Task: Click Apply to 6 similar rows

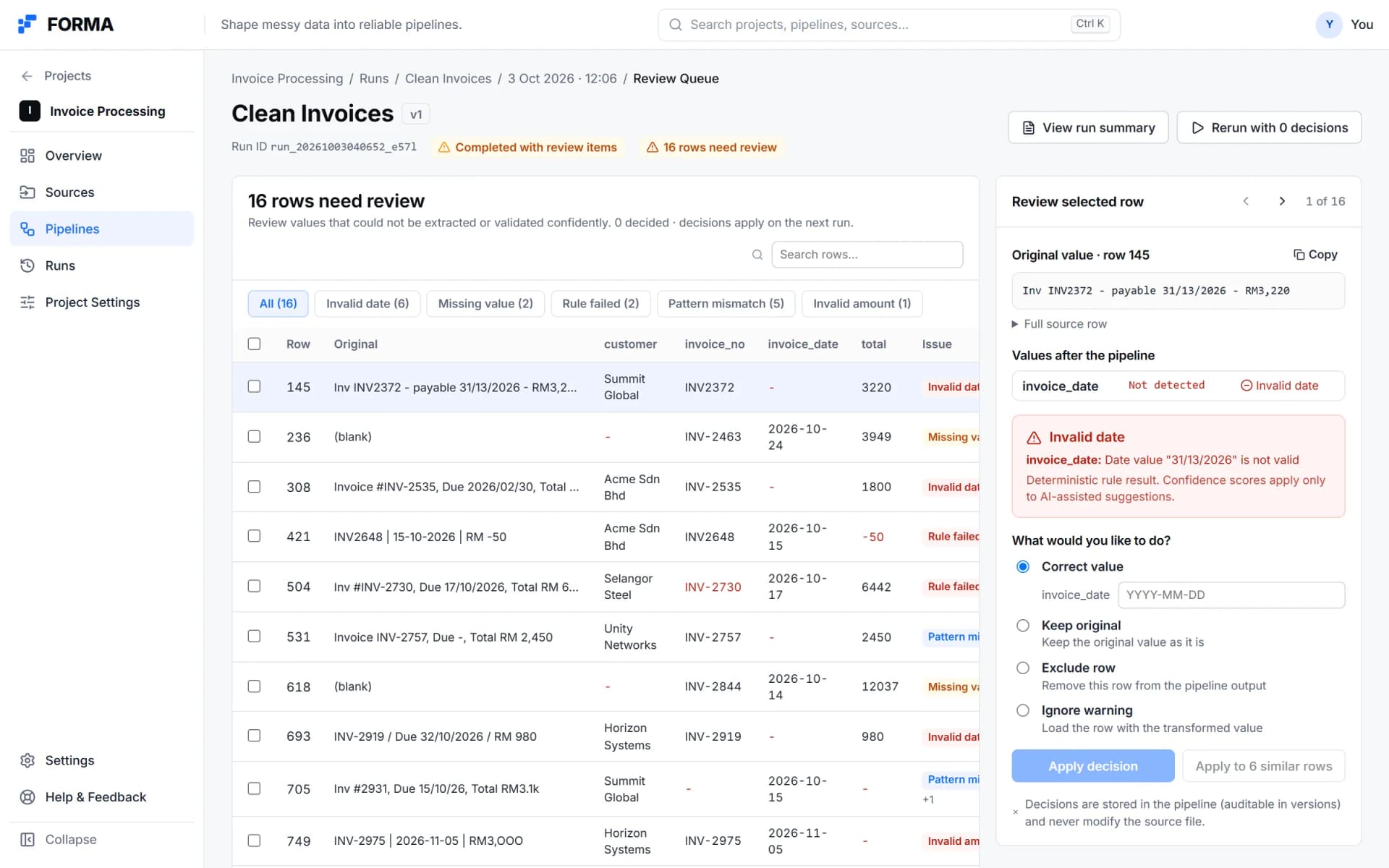Action: click(x=1263, y=766)
